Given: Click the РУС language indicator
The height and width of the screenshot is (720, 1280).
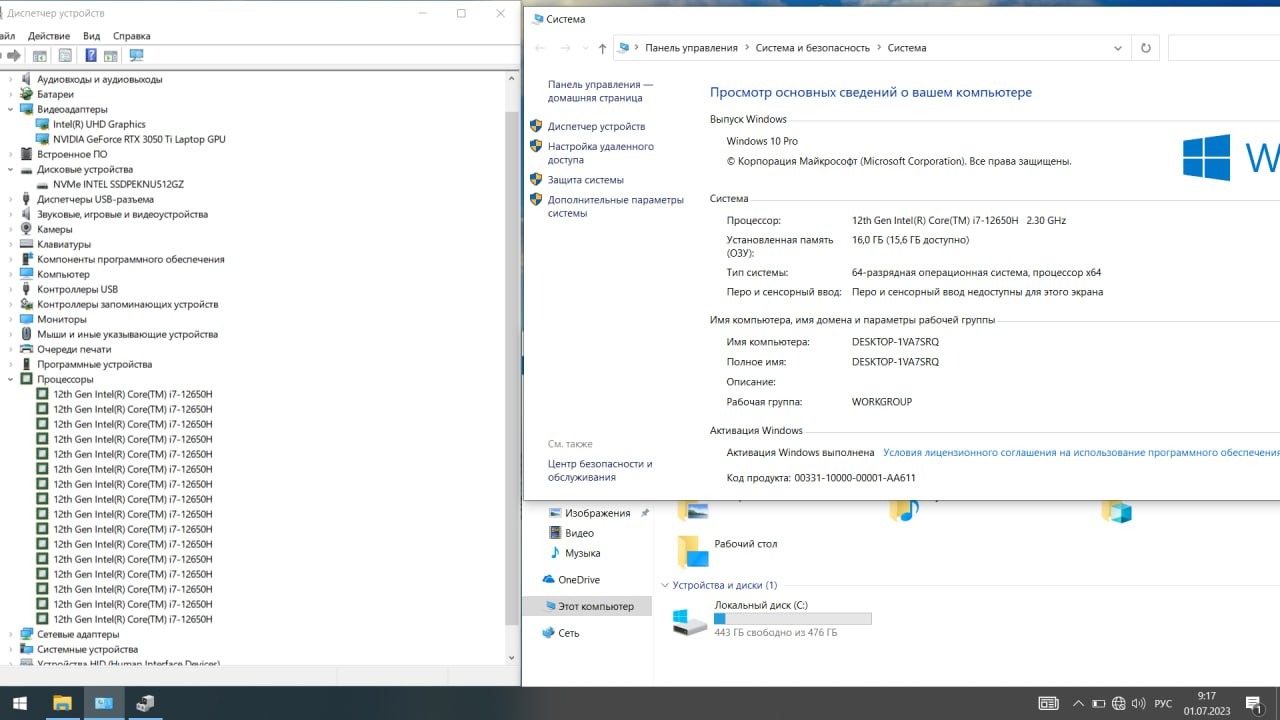Looking at the screenshot, I should [x=1163, y=704].
